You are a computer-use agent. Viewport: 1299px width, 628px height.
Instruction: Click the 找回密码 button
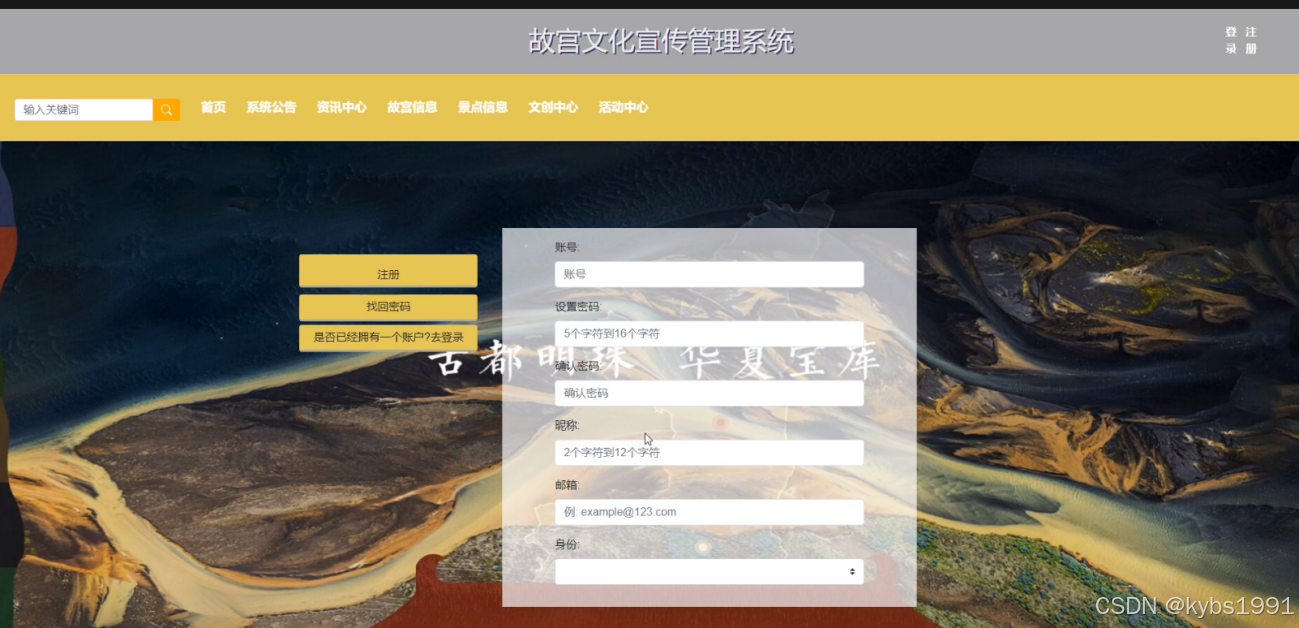388,307
